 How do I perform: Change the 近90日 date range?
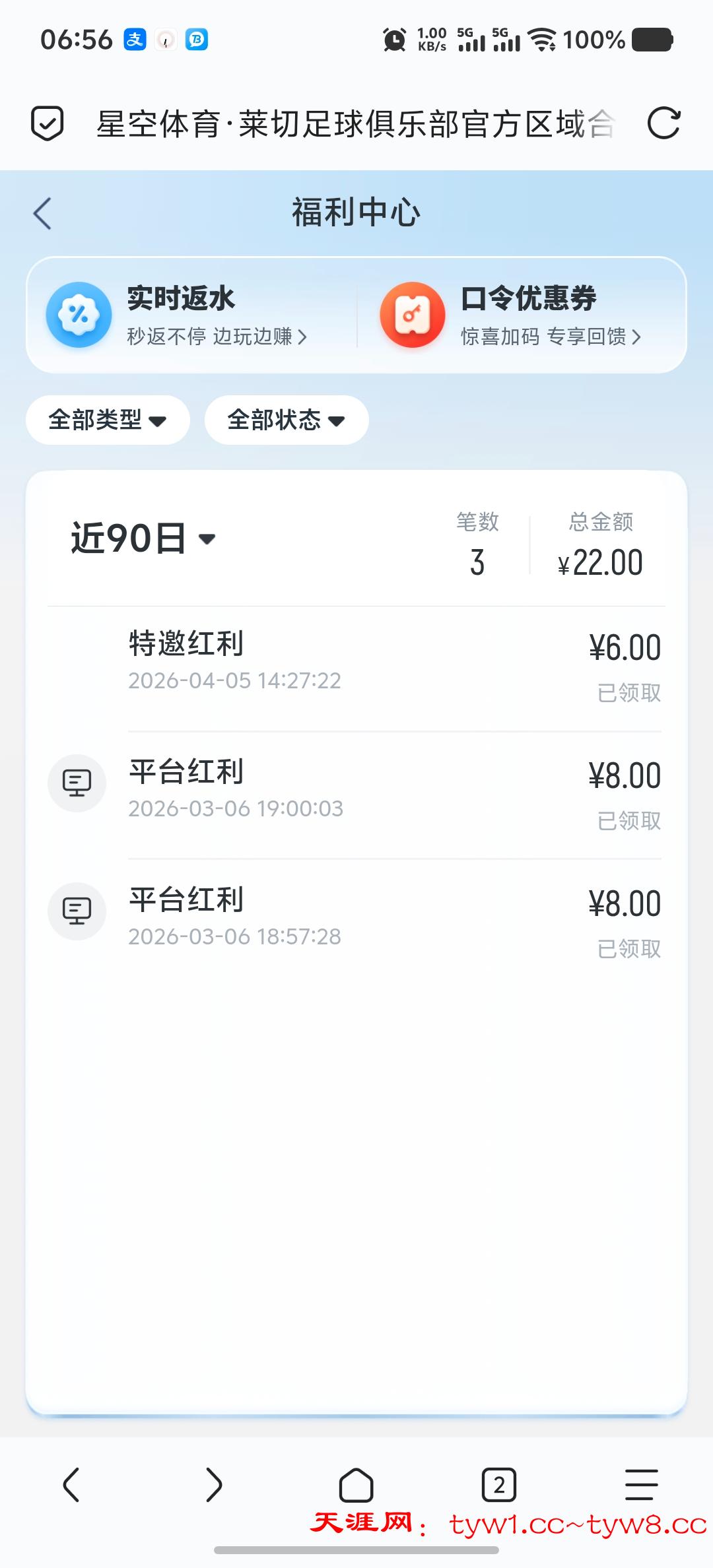(x=143, y=539)
